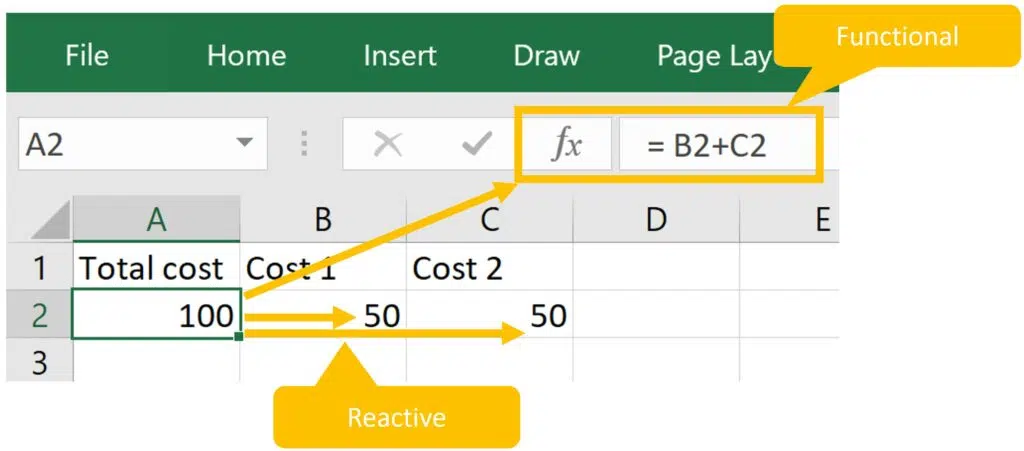Select the Cost 2 header cell

pyautogui.click(x=489, y=268)
